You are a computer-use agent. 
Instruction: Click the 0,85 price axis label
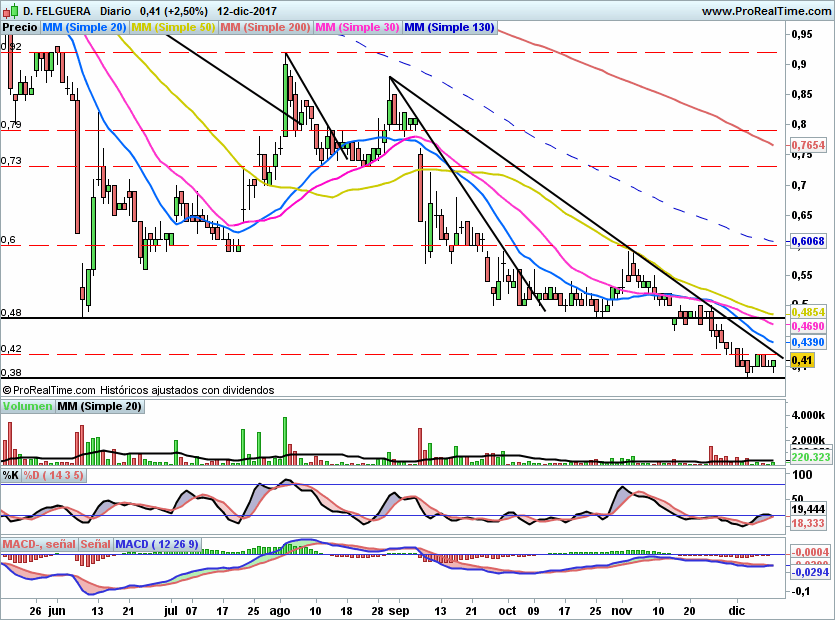[x=802, y=94]
